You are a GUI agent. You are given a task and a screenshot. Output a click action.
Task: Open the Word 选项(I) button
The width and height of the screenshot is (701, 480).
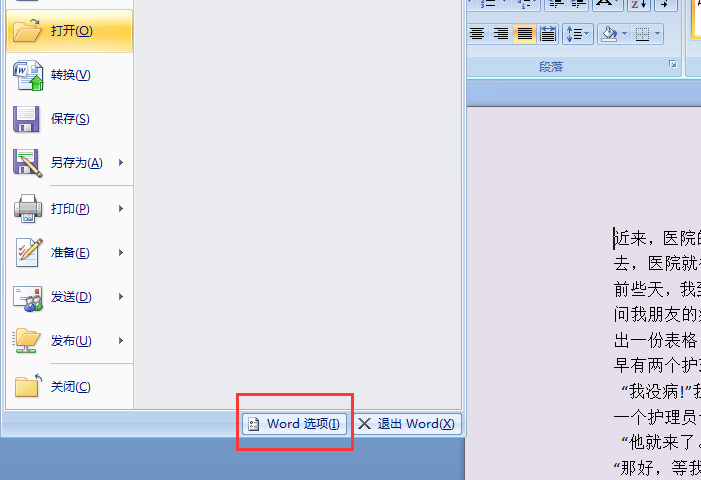(x=295, y=424)
